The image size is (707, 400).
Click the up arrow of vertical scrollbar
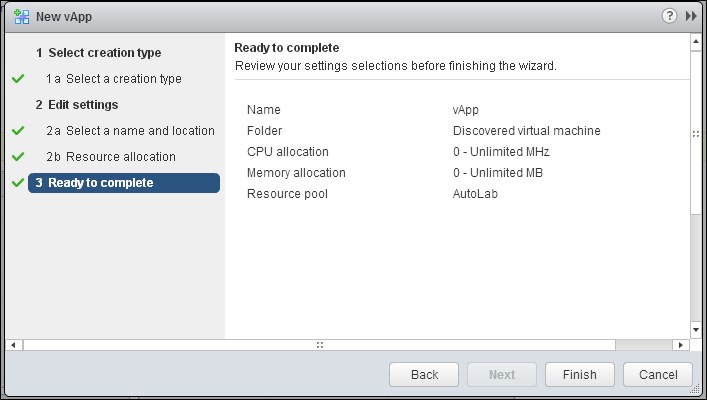(696, 42)
